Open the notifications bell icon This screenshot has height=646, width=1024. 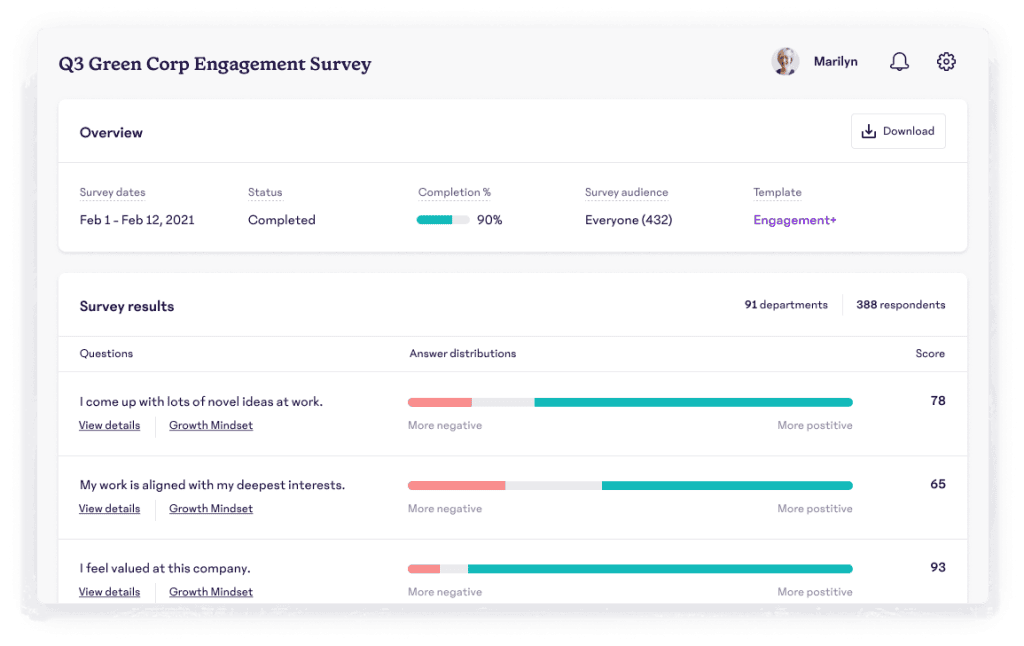tap(899, 61)
